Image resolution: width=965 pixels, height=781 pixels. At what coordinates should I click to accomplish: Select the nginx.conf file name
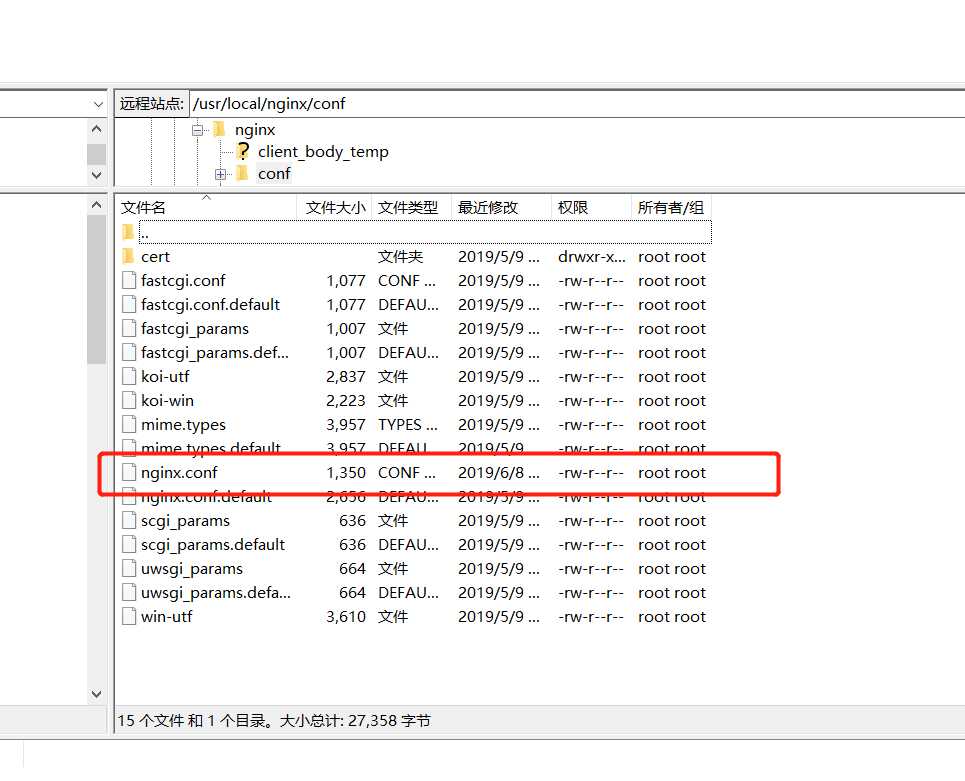[x=179, y=473]
